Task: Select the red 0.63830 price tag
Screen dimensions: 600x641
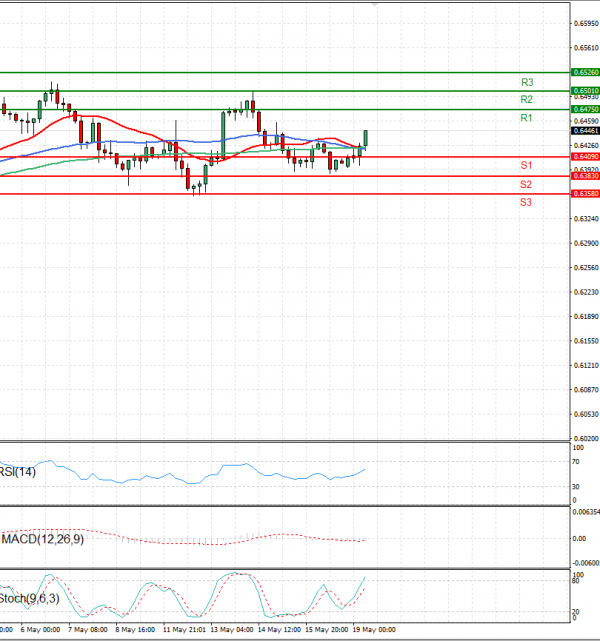Action: point(586,176)
